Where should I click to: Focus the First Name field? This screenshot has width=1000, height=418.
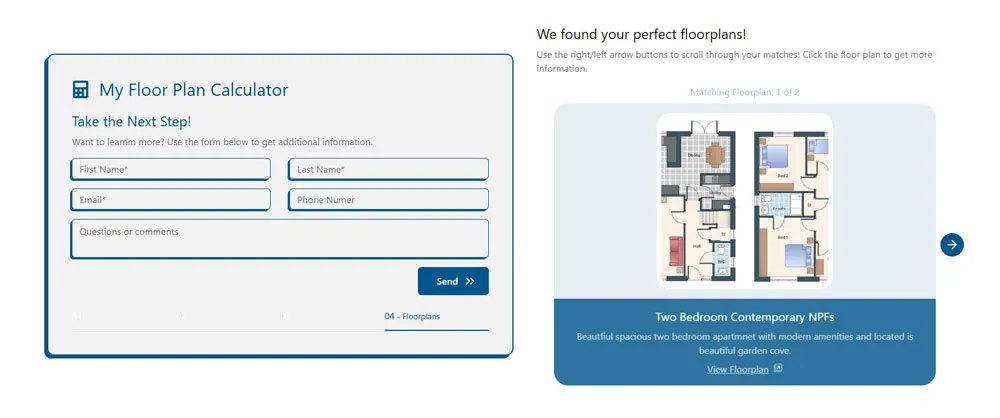tap(170, 170)
